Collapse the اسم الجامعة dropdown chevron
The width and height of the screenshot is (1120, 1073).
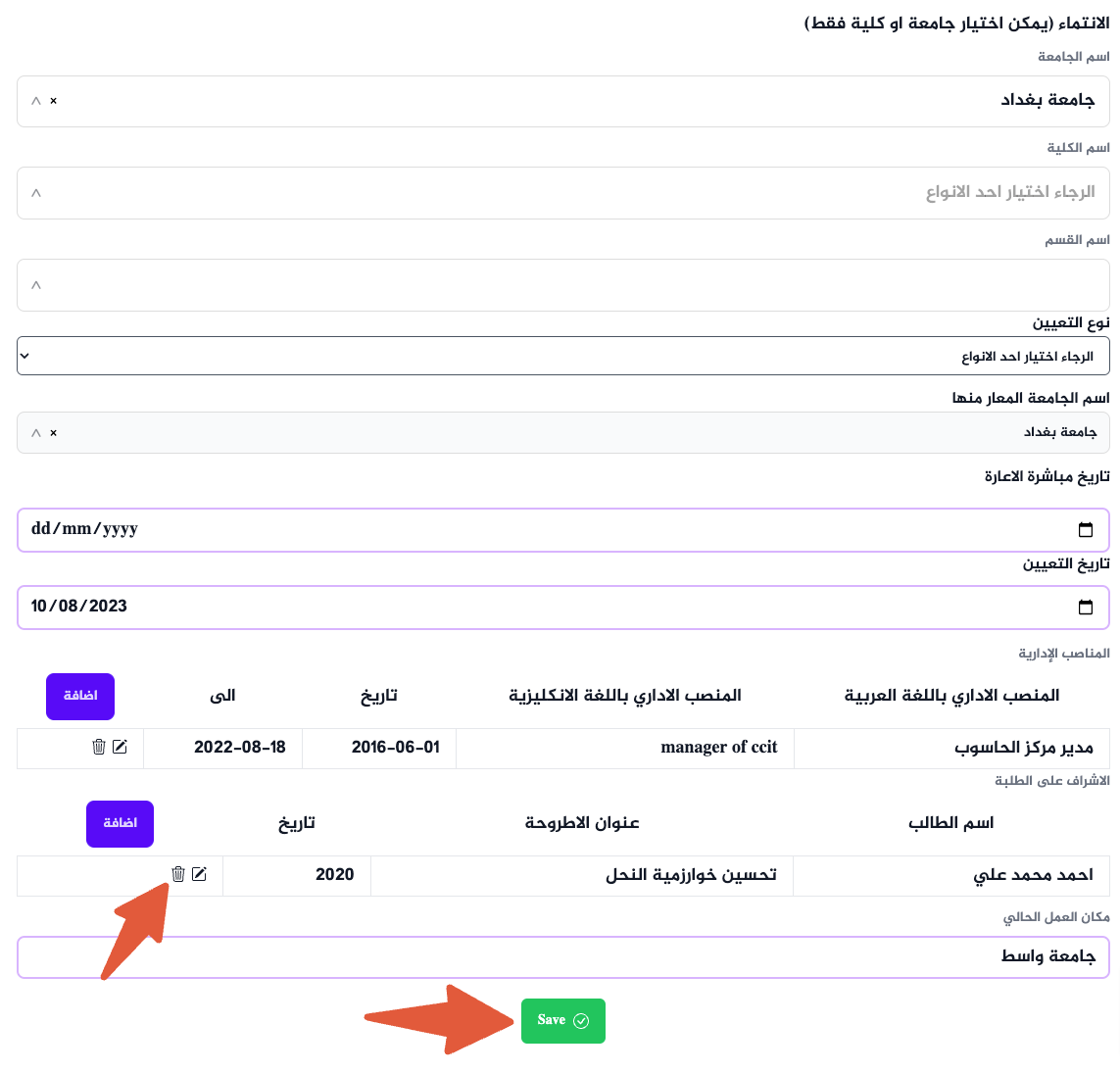click(x=35, y=101)
